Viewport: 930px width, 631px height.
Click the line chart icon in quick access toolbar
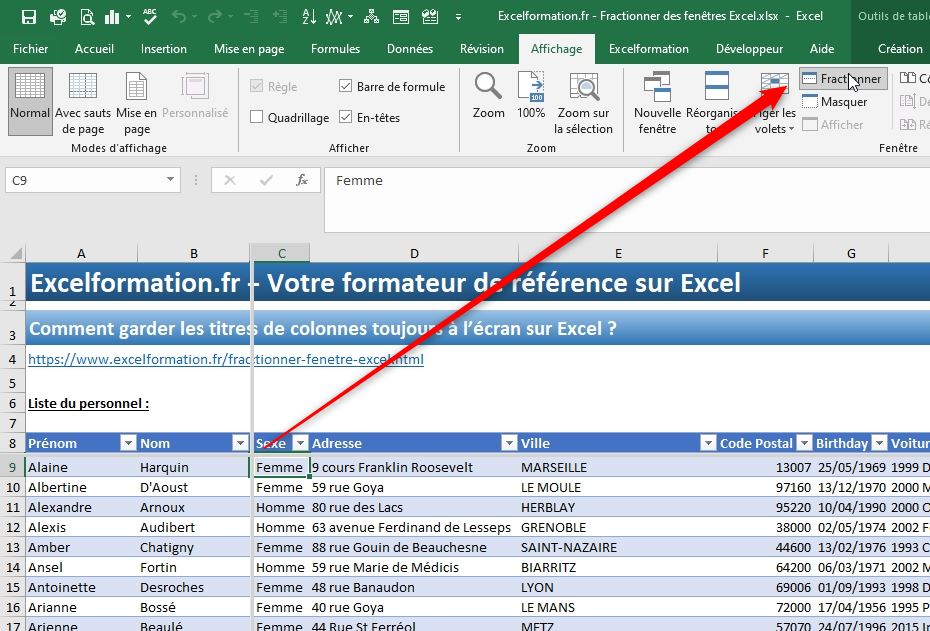point(335,17)
